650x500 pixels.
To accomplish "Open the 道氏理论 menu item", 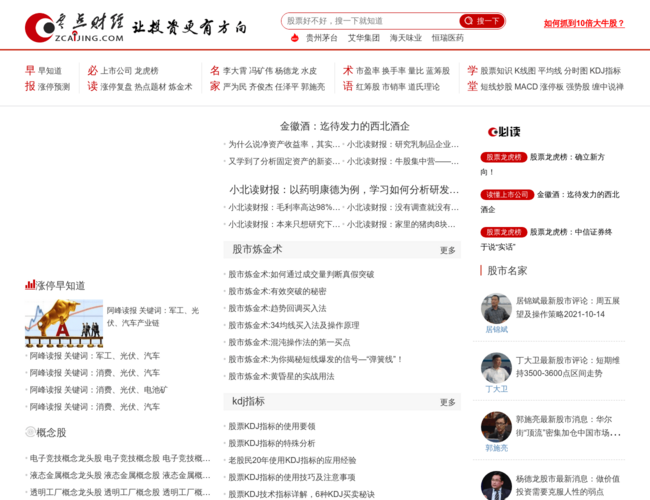I will [x=424, y=87].
